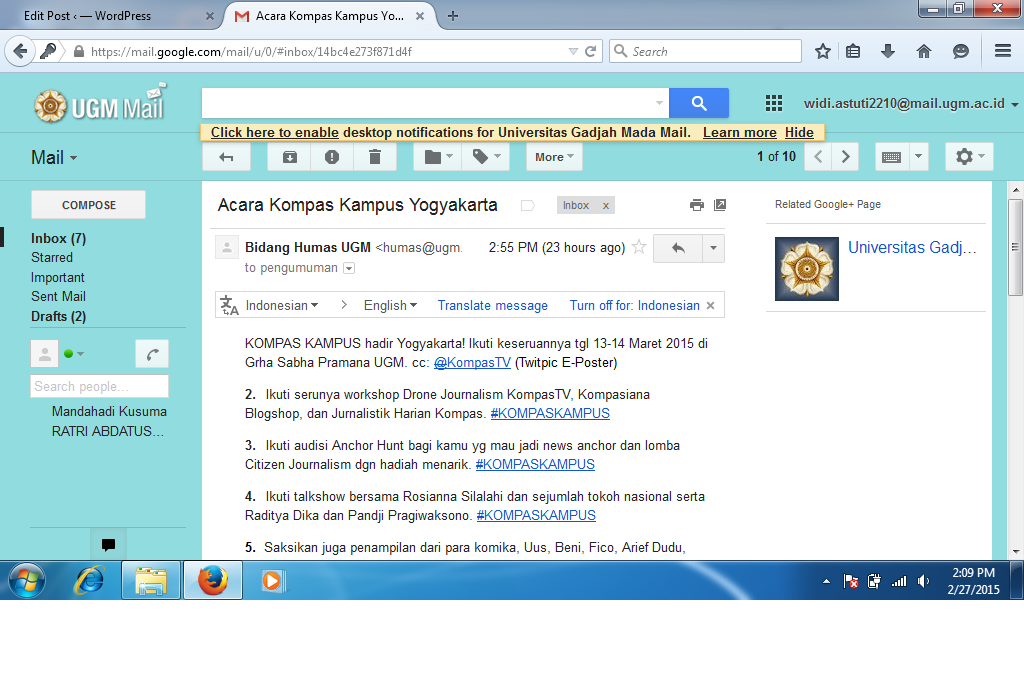Open a new browser tab
Viewport: 1024px width, 692px height.
click(453, 16)
